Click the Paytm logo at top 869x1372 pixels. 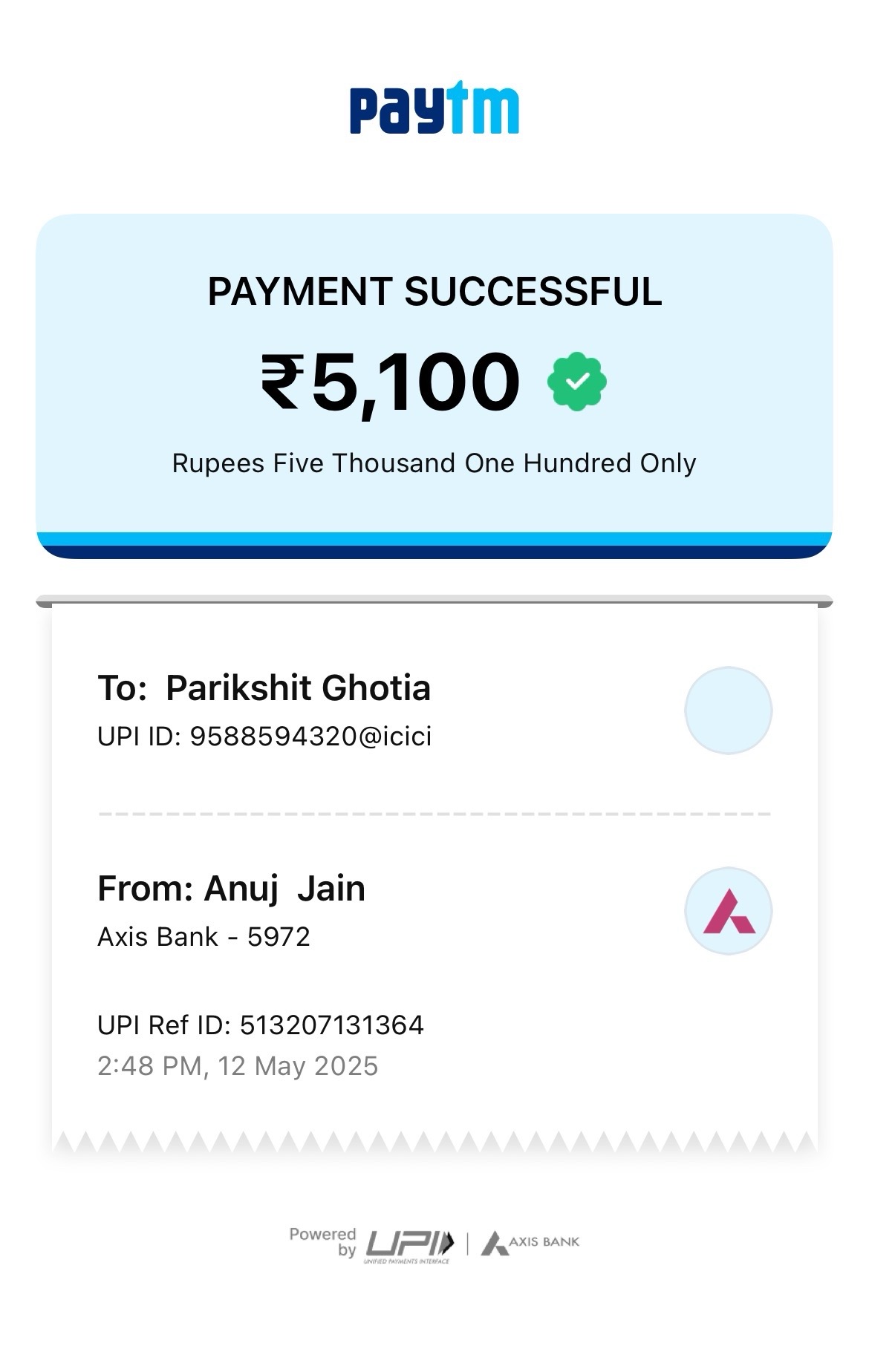pyautogui.click(x=434, y=108)
